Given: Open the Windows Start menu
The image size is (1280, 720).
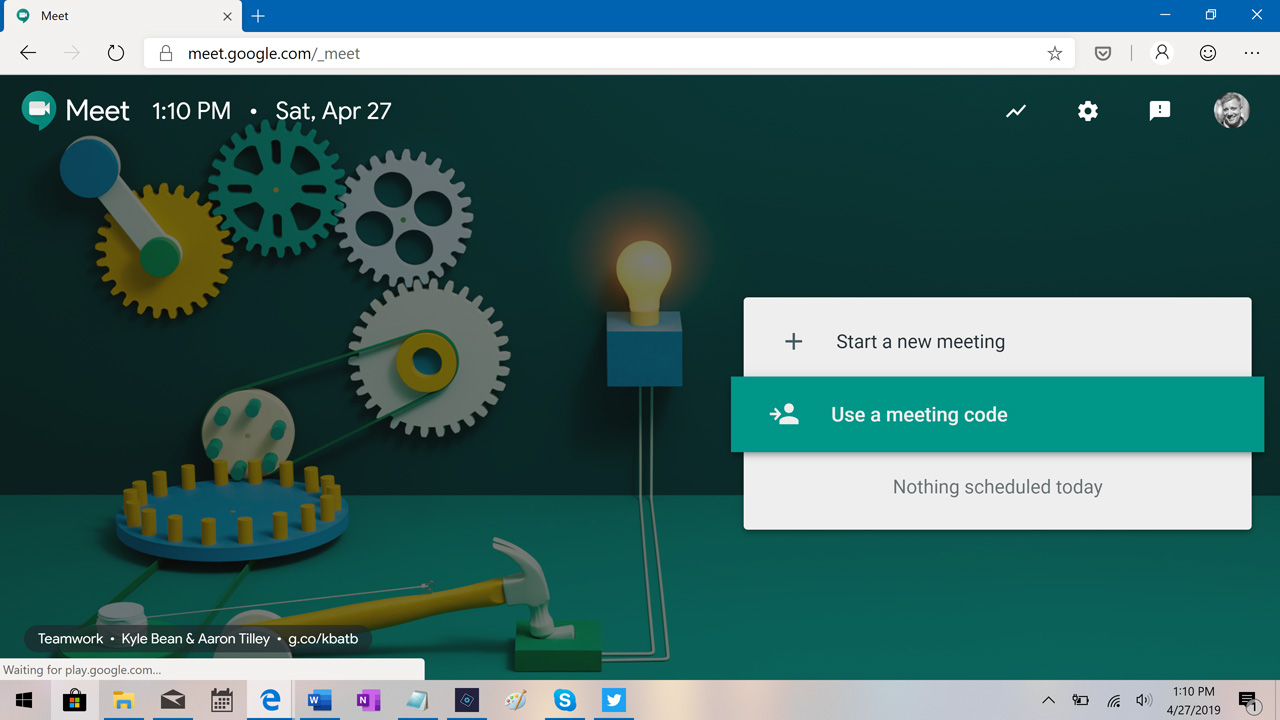Looking at the screenshot, I should [x=24, y=701].
